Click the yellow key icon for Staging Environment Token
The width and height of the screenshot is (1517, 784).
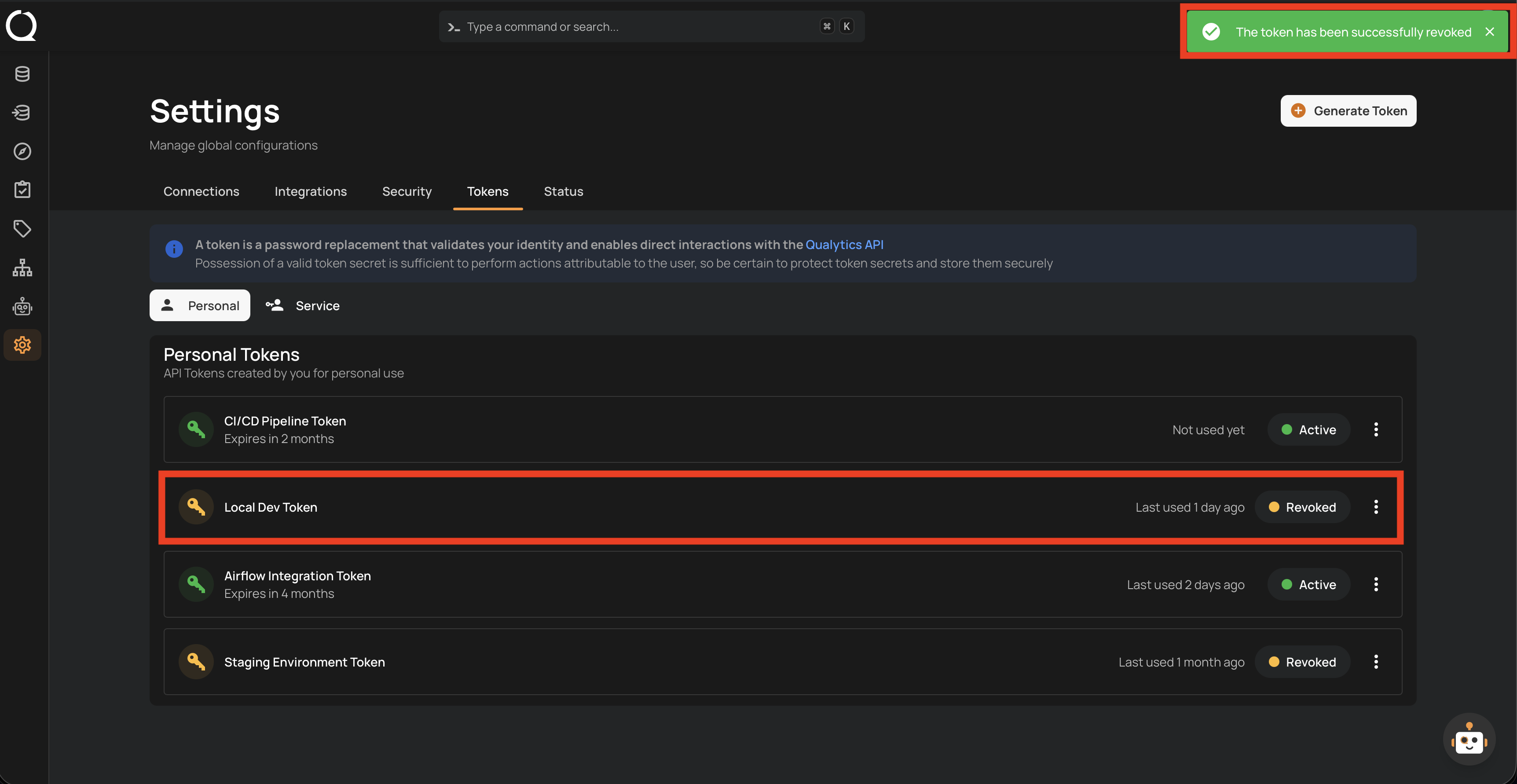196,662
